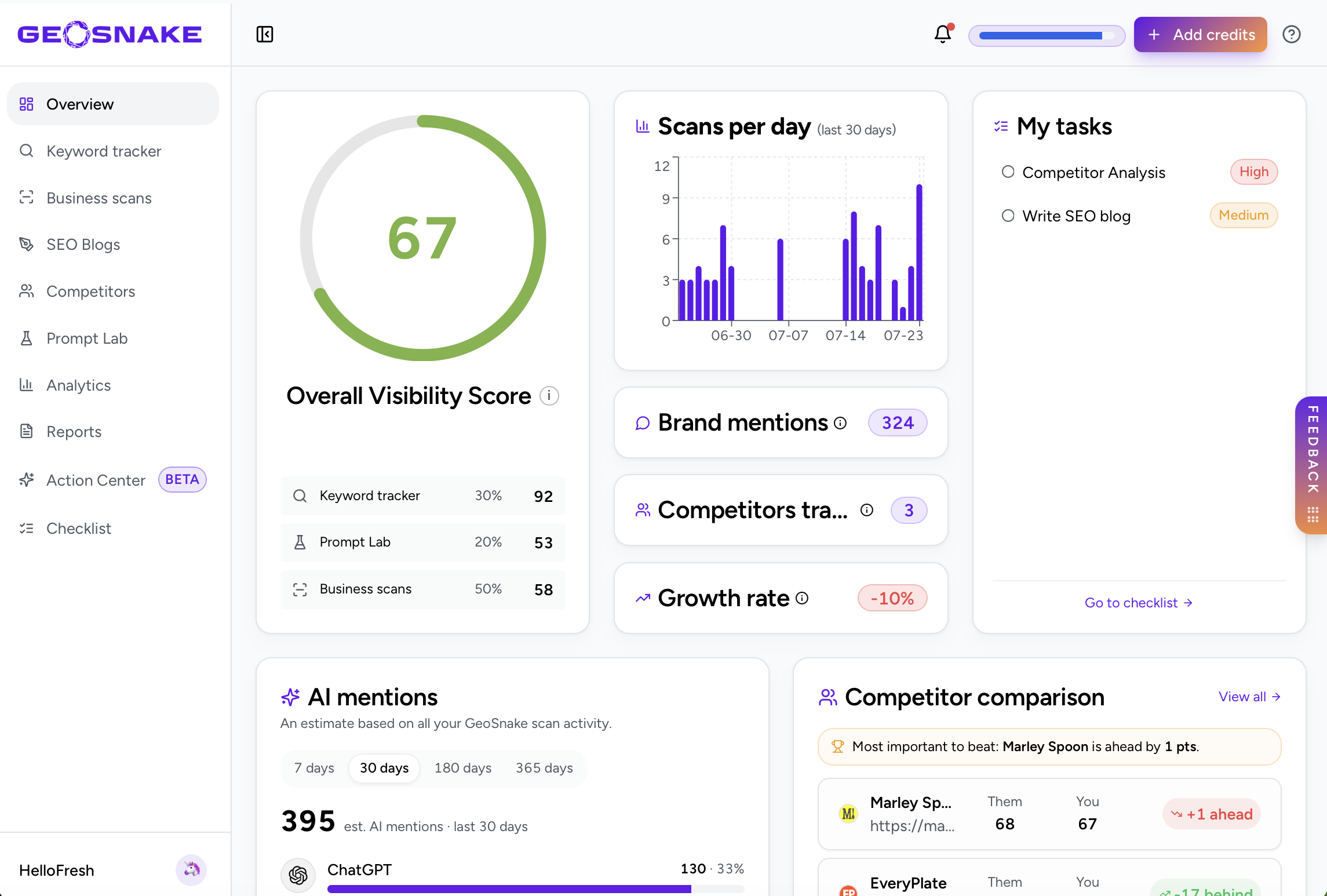The image size is (1327, 896).
Task: Click the info icon beside Overall Visibility Score
Action: [549, 396]
